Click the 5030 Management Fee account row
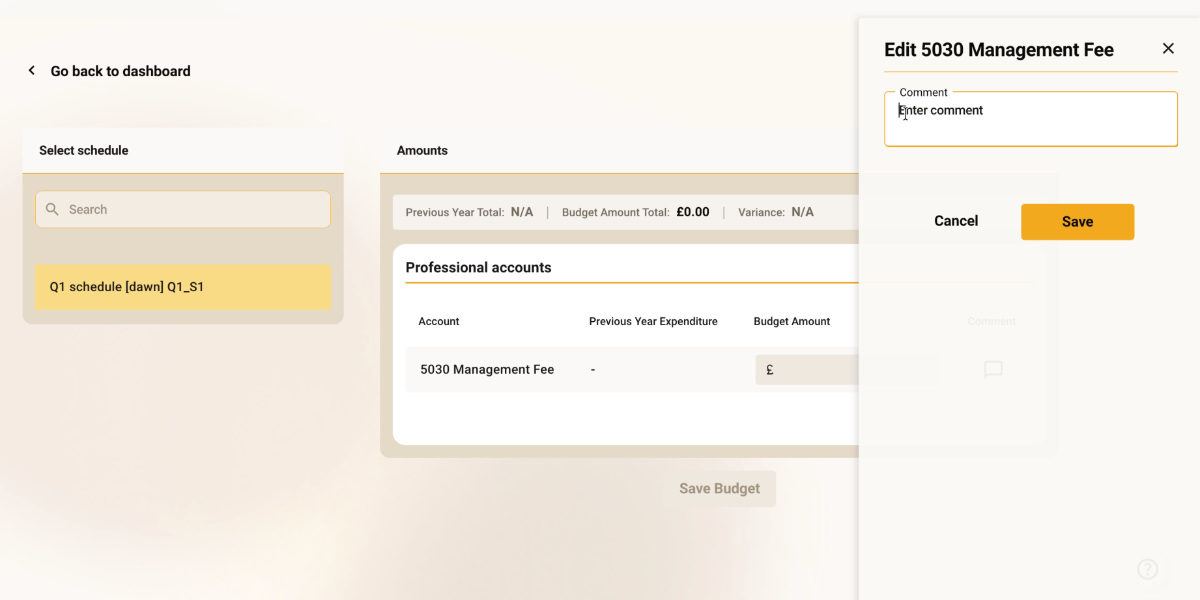The image size is (1200, 600). pos(487,370)
